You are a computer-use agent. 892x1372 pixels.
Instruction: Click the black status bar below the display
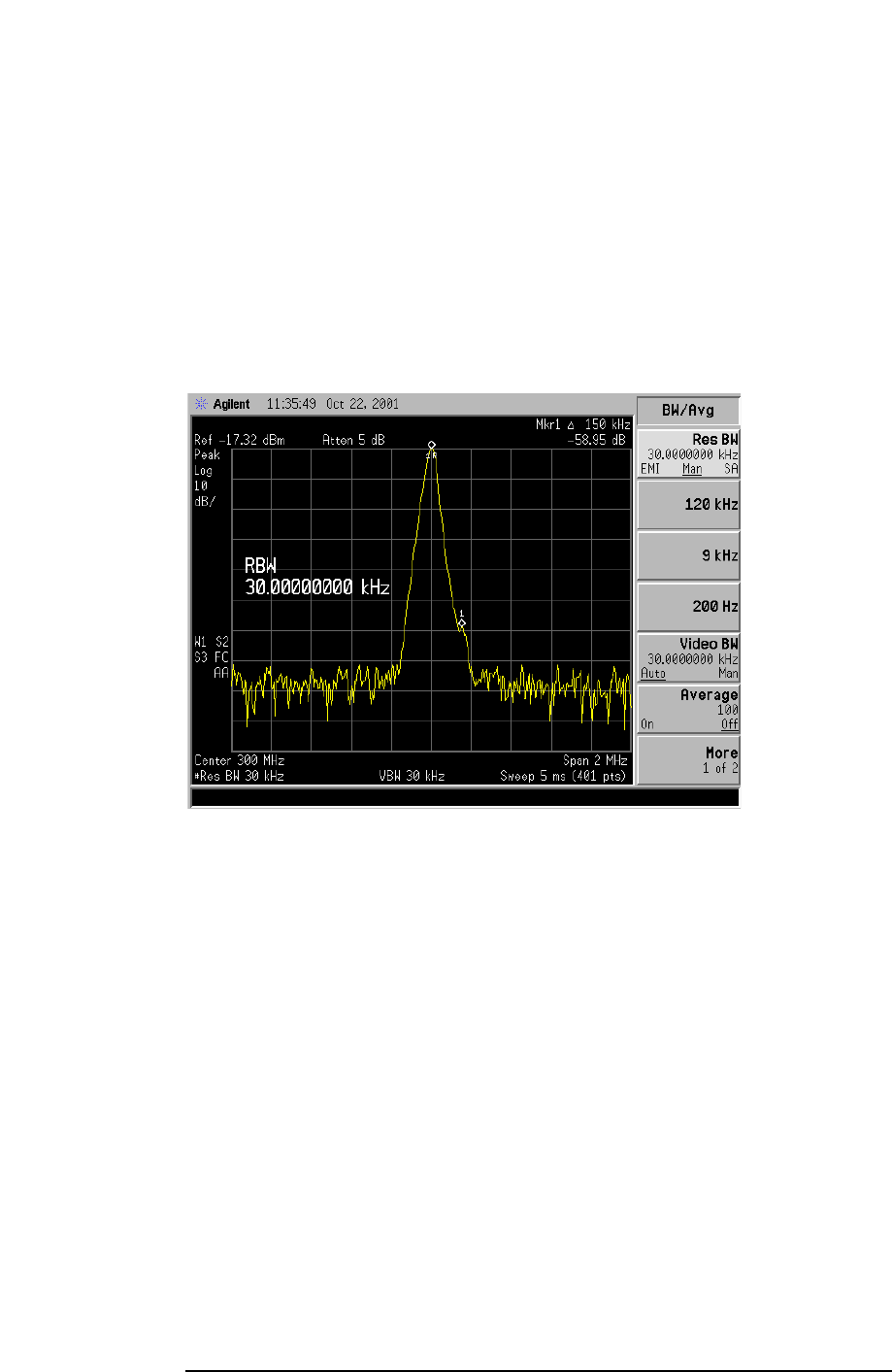[x=465, y=797]
